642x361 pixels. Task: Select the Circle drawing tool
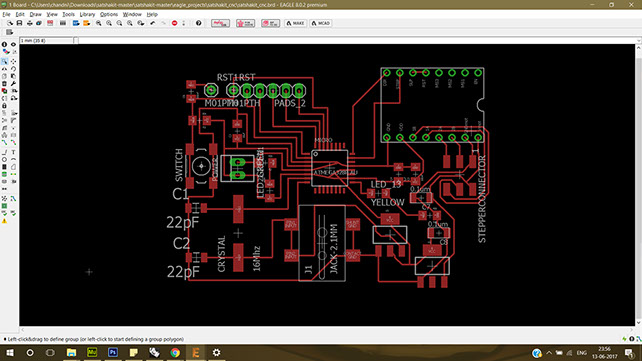pyautogui.click(x=5, y=159)
